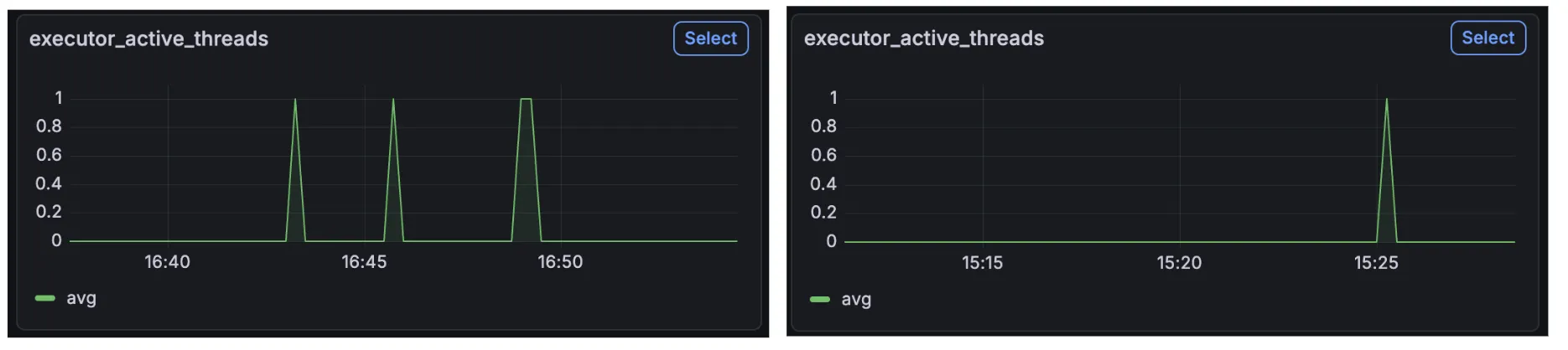This screenshot has height=350, width=1568.
Task: Click the 16:50 time axis label
Action: 560,262
